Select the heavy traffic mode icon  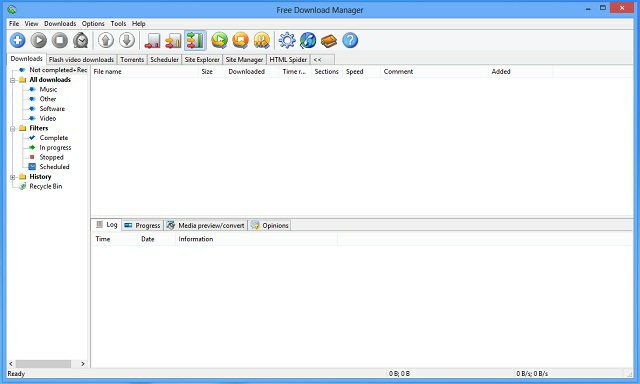(195, 40)
